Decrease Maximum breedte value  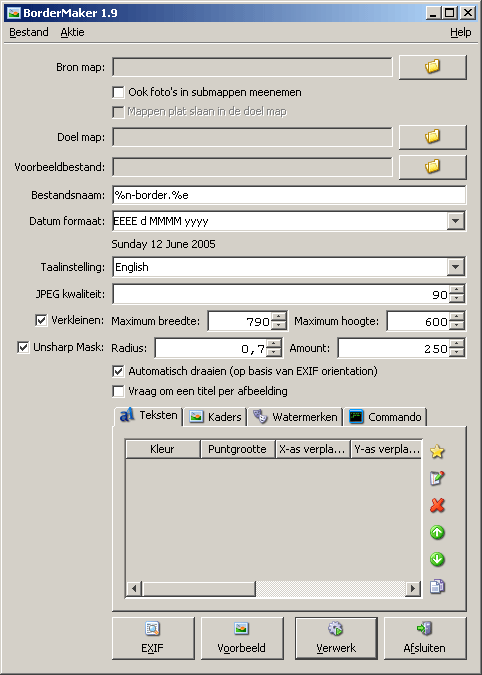[x=279, y=325]
